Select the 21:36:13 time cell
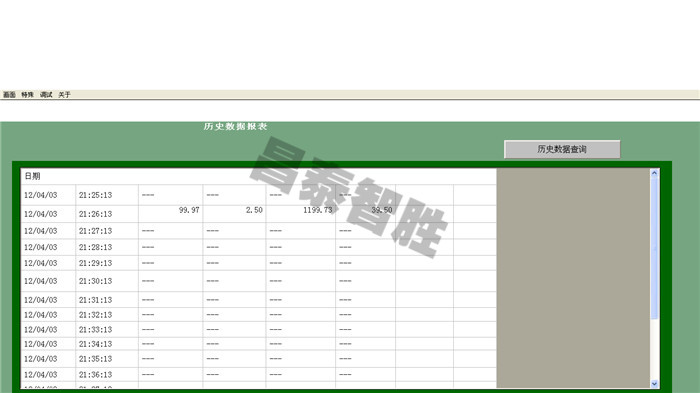This screenshot has width=700, height=393. 107,375
